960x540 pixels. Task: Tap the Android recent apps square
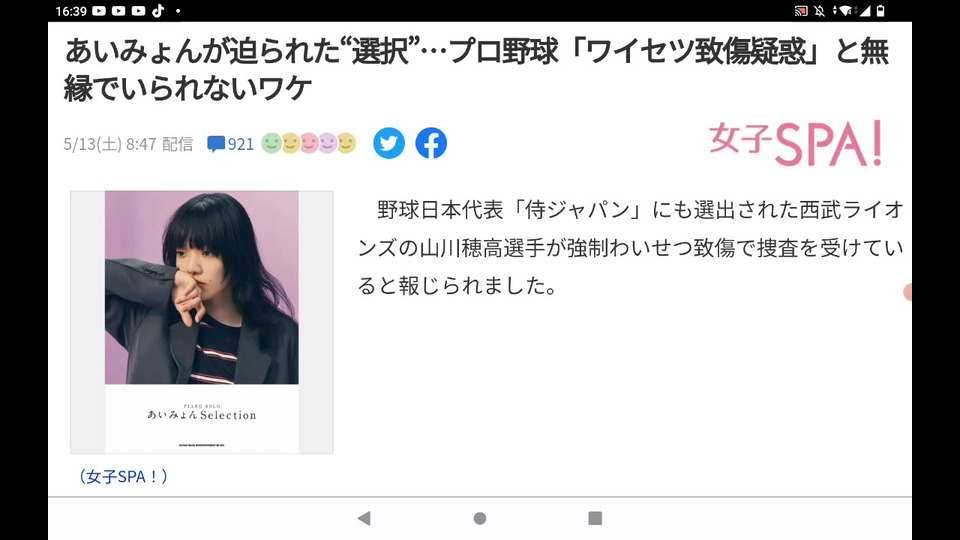coord(595,519)
